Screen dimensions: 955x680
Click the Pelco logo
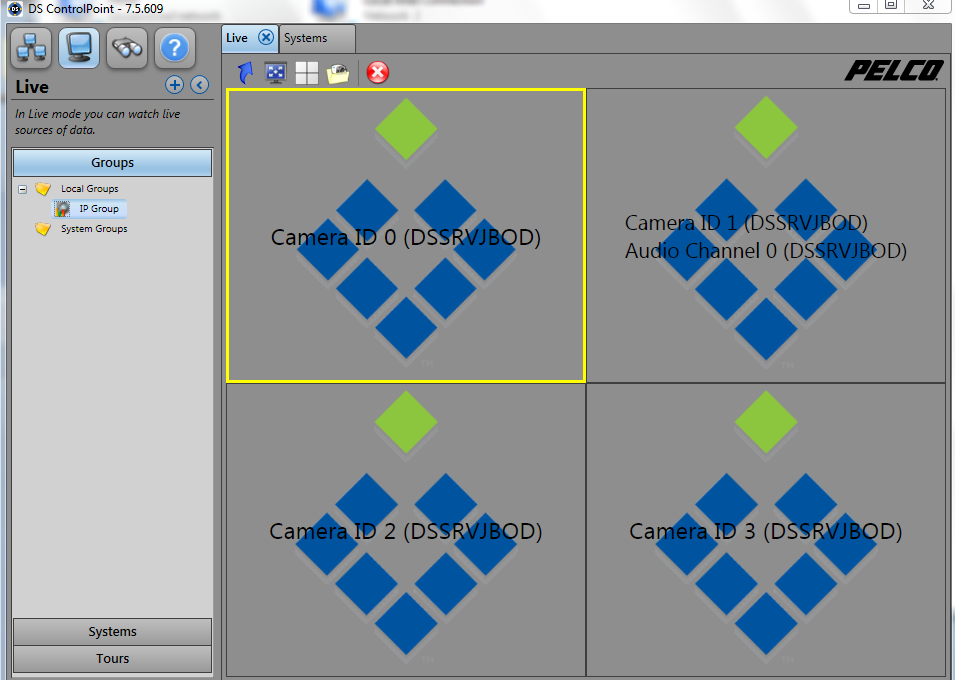893,71
